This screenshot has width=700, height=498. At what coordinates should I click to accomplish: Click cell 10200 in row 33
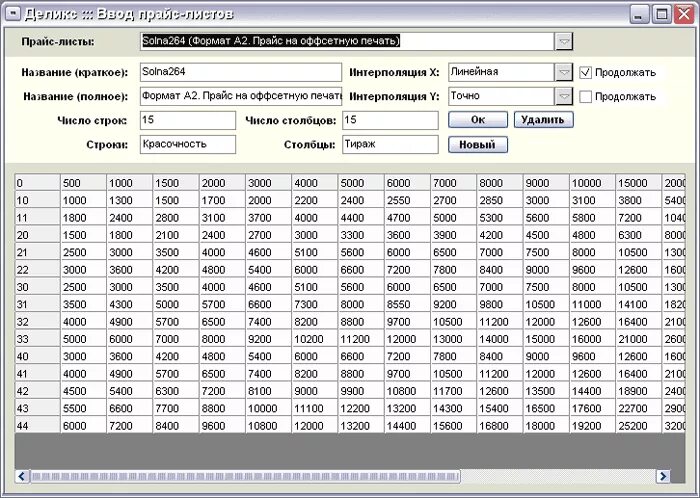point(315,339)
